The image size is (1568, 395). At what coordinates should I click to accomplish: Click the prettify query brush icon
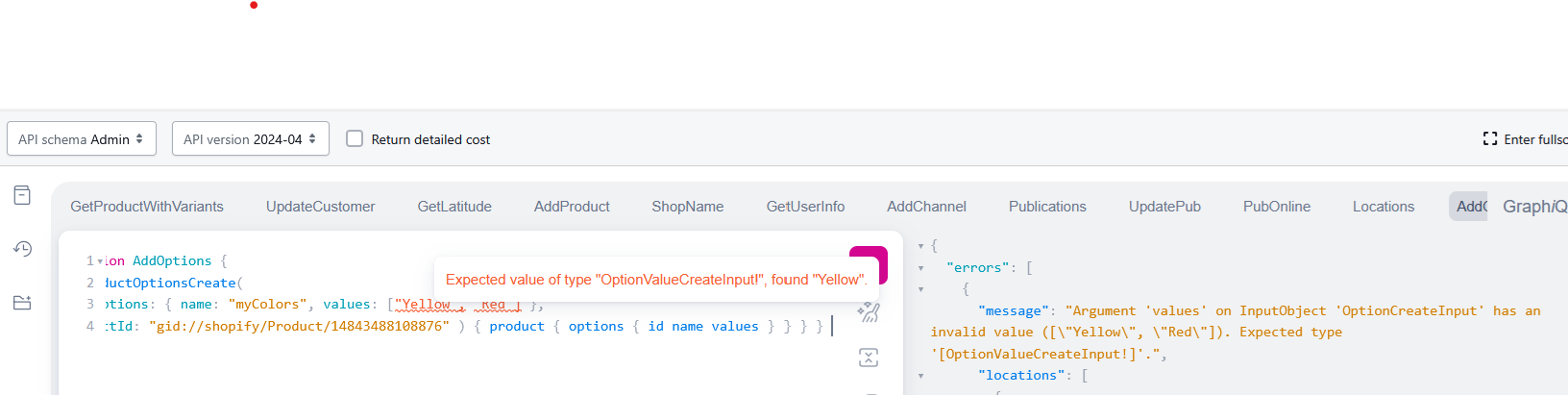pyautogui.click(x=869, y=311)
